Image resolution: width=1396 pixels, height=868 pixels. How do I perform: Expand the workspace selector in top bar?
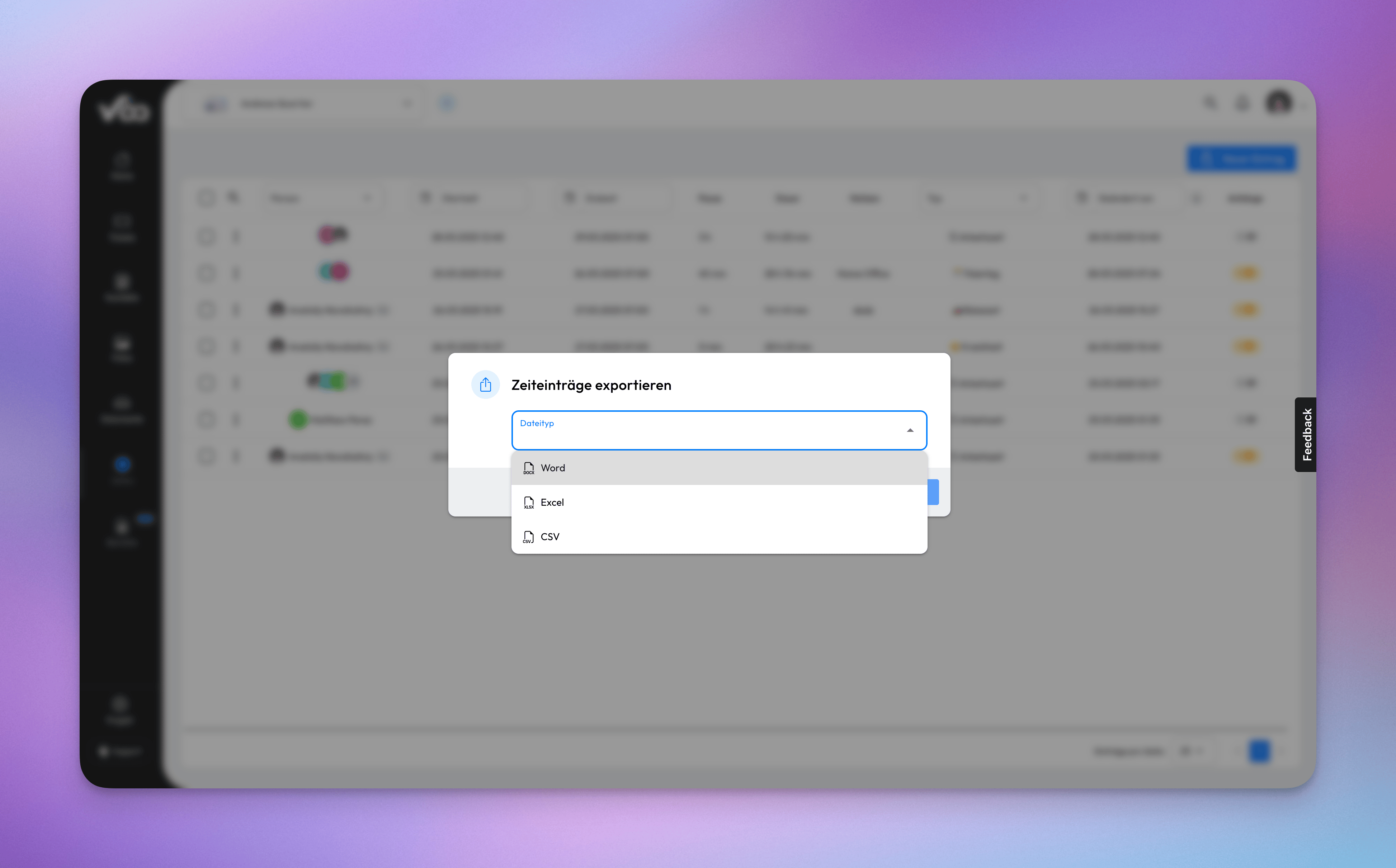(407, 104)
